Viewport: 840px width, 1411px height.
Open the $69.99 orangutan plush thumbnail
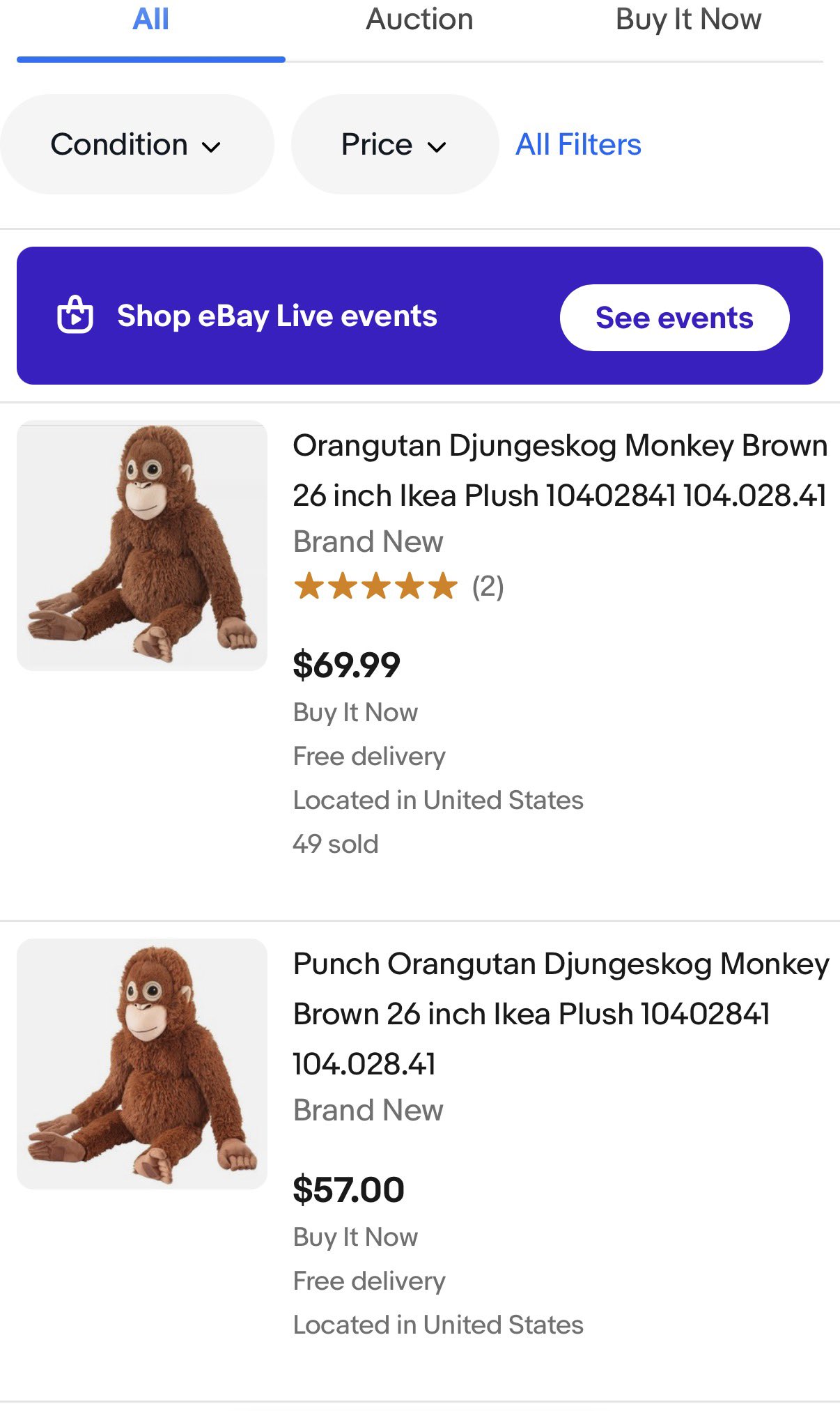(x=142, y=546)
